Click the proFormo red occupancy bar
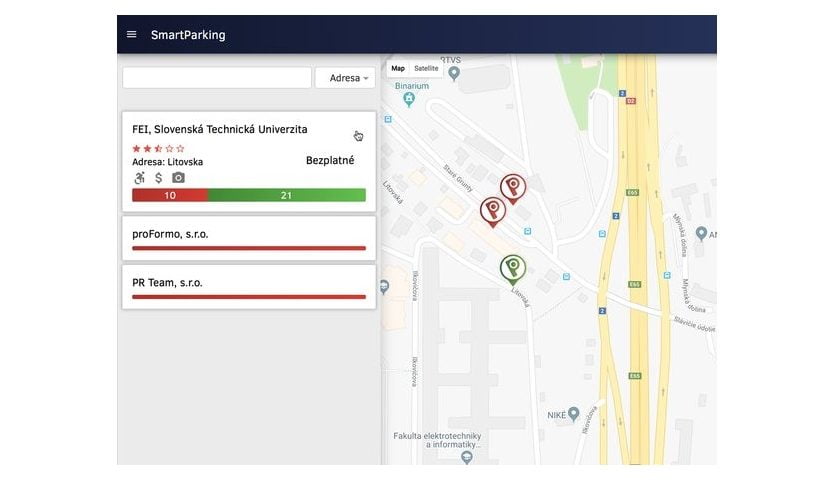Screen dimensions: 840x480 point(249,248)
